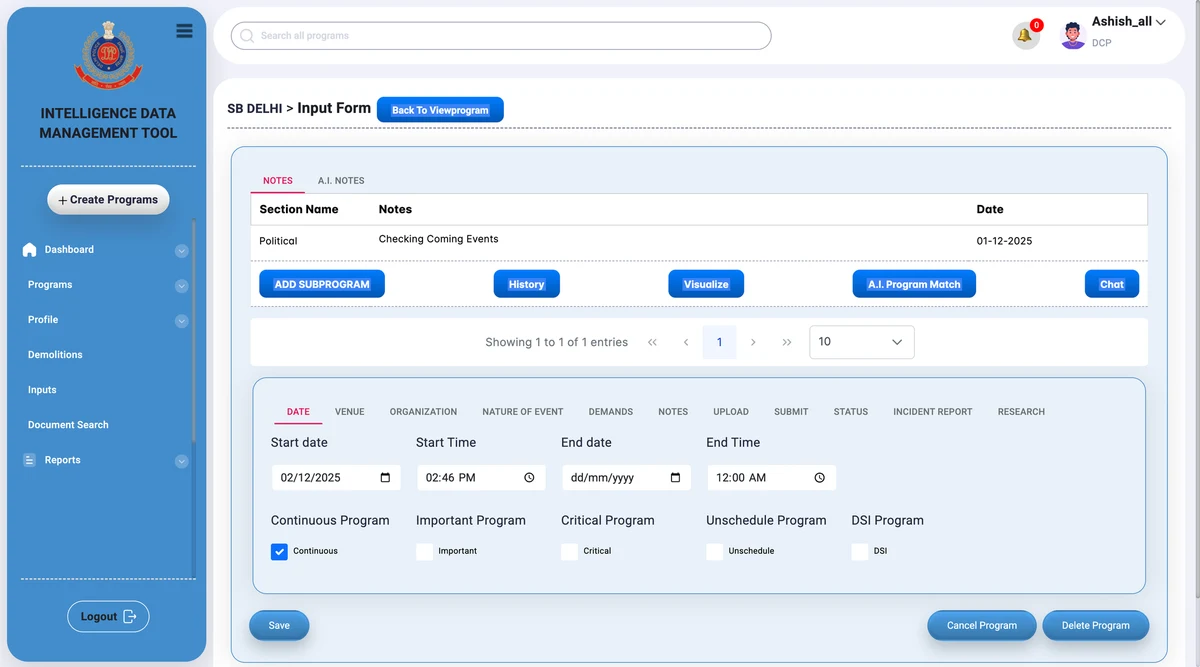Click the sidebar vertical scrollbar
Image resolution: width=1200 pixels, height=667 pixels.
(x=194, y=330)
